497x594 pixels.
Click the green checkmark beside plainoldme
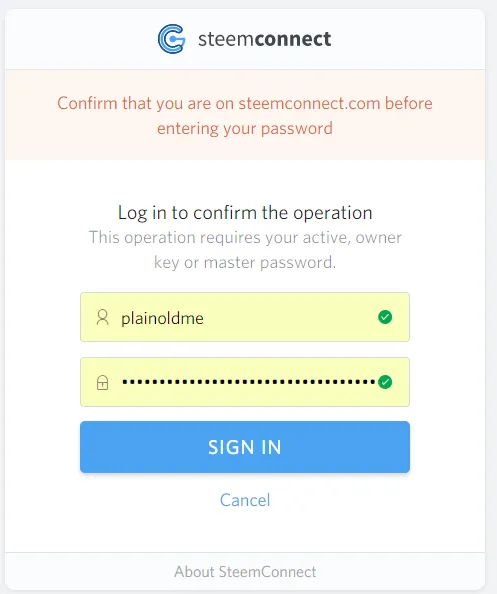coord(385,317)
